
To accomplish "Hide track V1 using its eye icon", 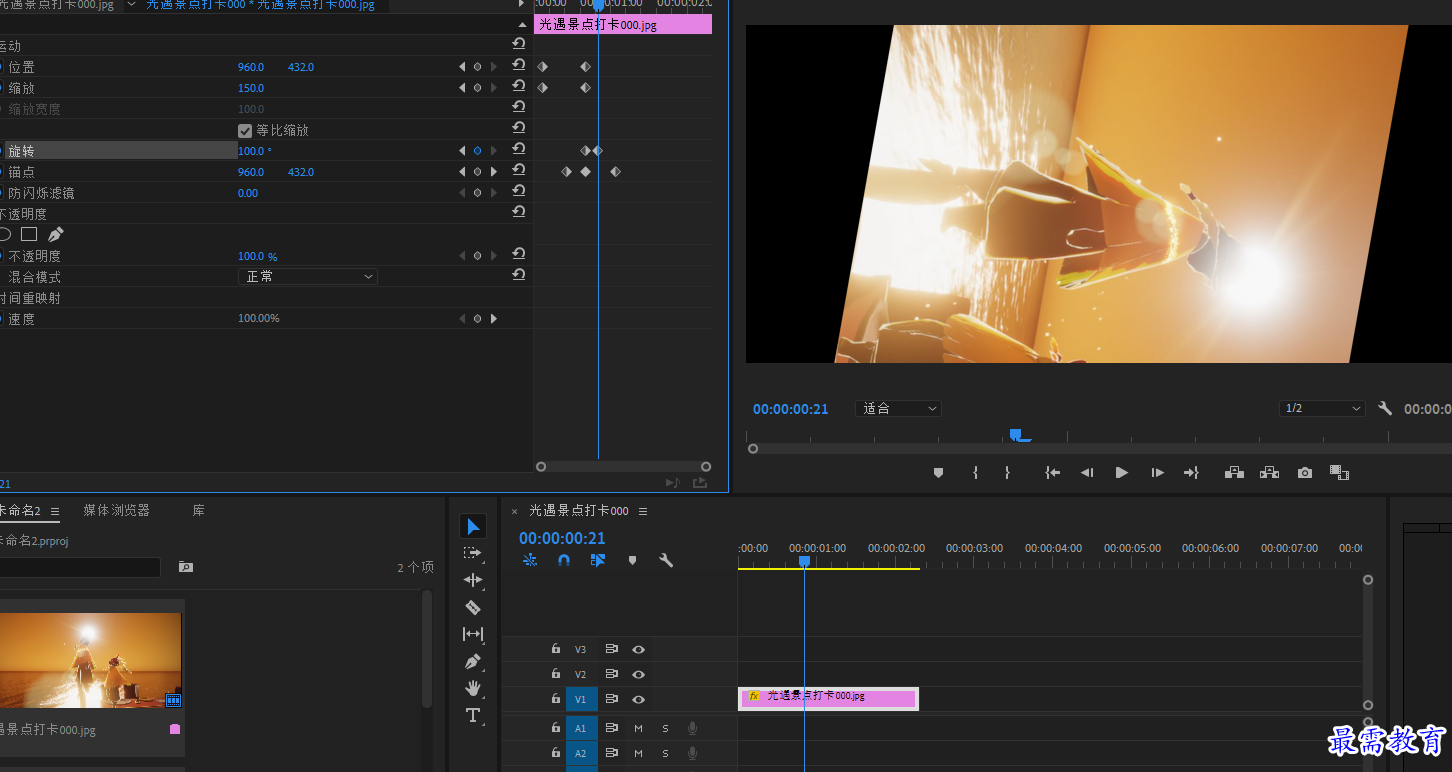I will coord(638,700).
